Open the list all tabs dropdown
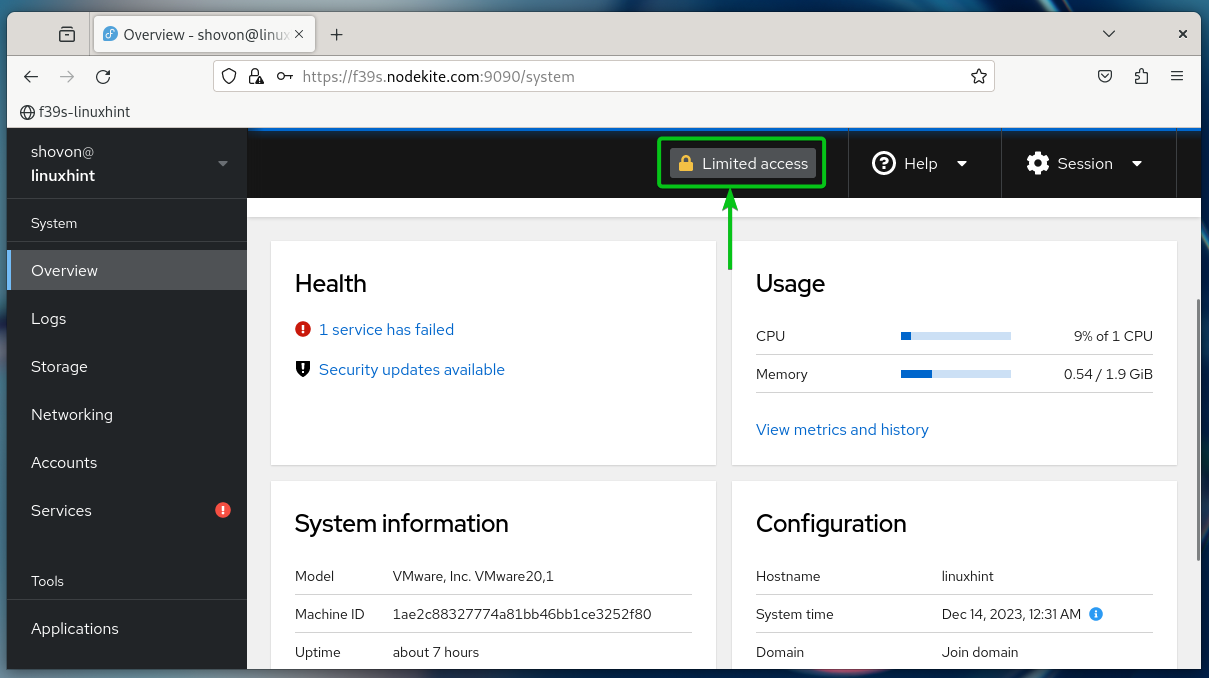 click(1109, 34)
